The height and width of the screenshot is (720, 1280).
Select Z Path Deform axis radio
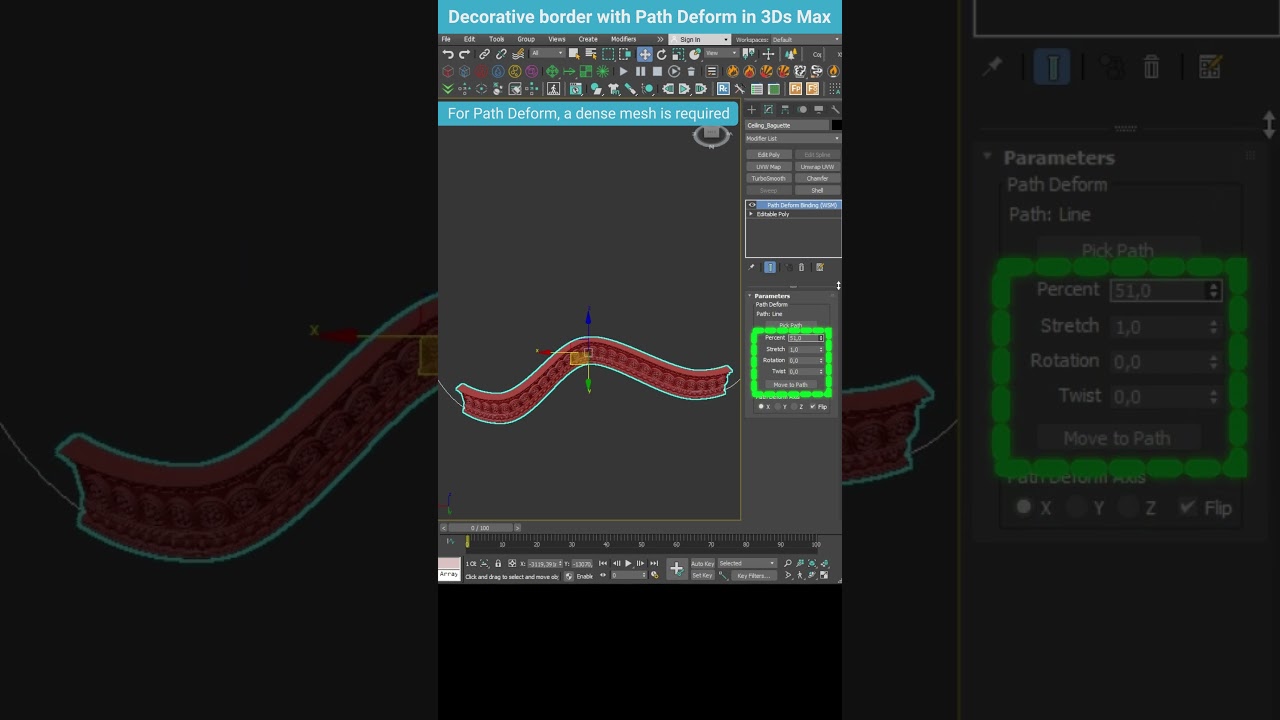click(x=795, y=407)
